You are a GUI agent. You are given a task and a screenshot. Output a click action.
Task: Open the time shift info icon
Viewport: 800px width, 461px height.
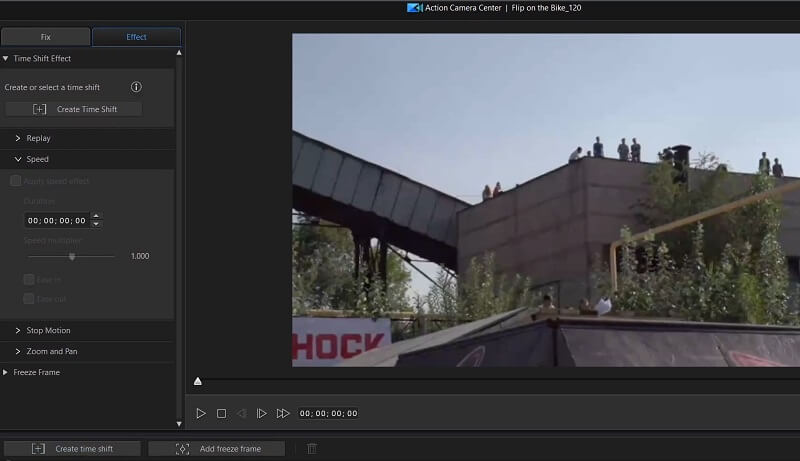coord(136,87)
